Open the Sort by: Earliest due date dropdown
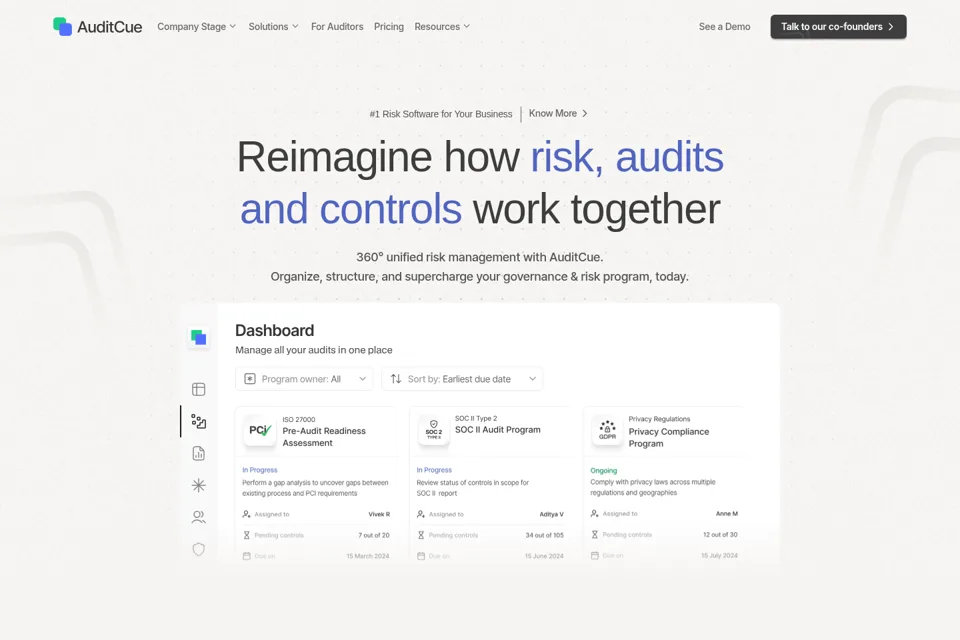Screen dimensions: 960x640 point(462,378)
